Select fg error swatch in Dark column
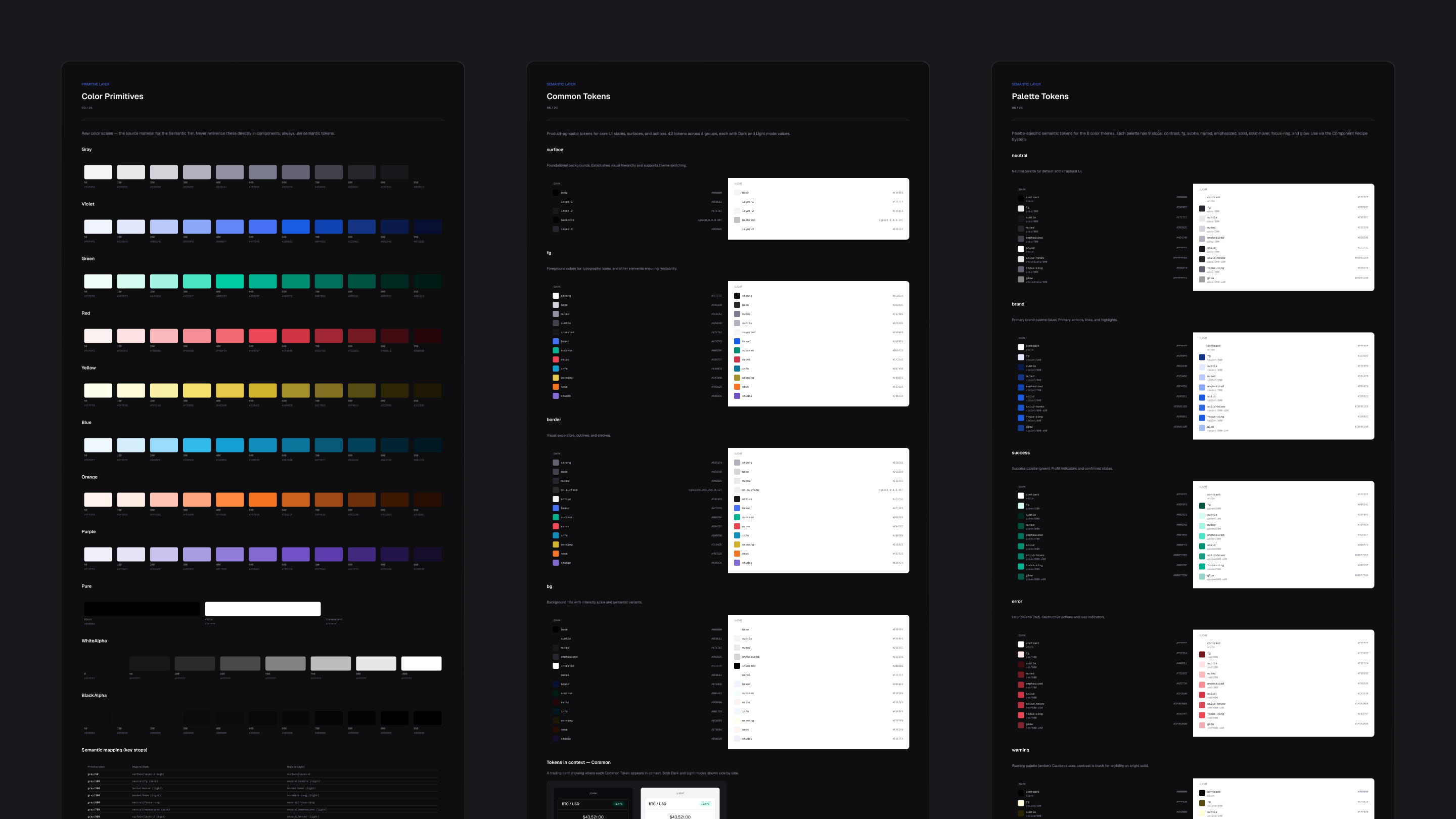This screenshot has width=1456, height=819. (556, 359)
